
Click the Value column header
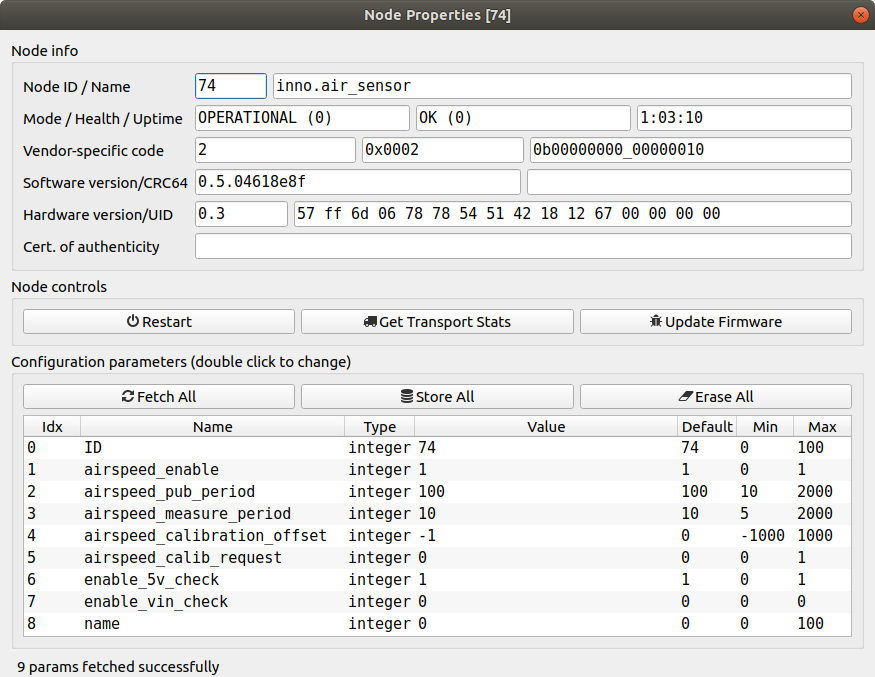coord(546,426)
